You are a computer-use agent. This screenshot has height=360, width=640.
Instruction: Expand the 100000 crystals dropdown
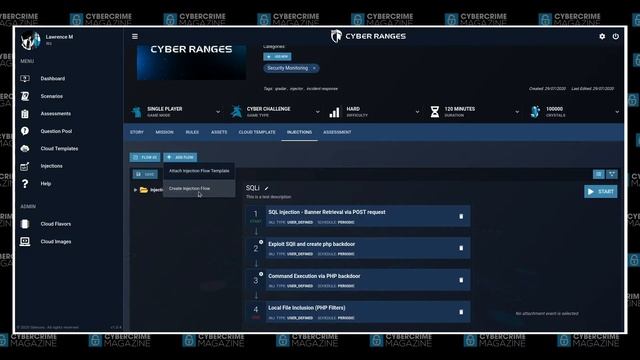tap(617, 112)
